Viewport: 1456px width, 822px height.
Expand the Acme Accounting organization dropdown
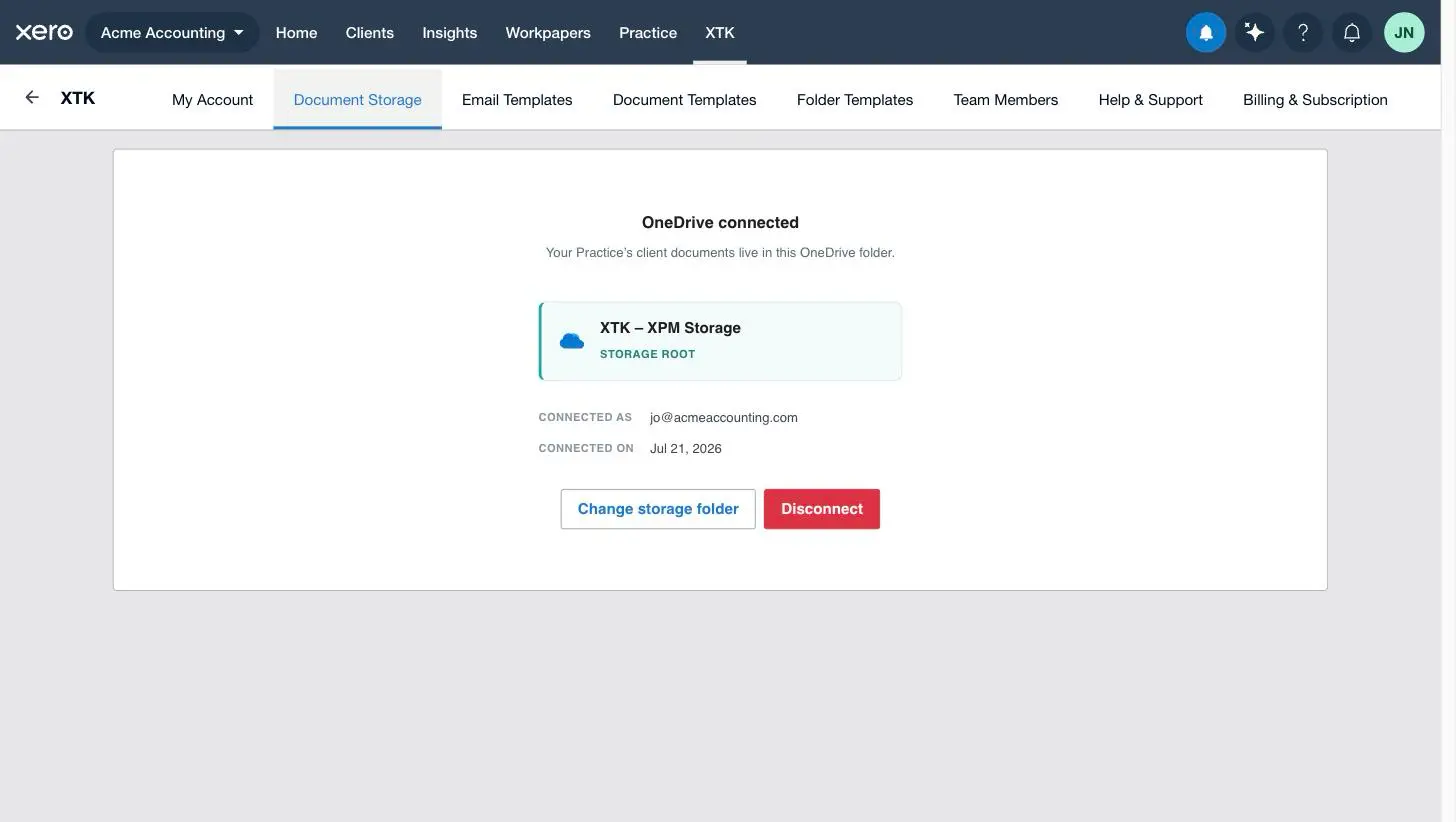tap(172, 32)
